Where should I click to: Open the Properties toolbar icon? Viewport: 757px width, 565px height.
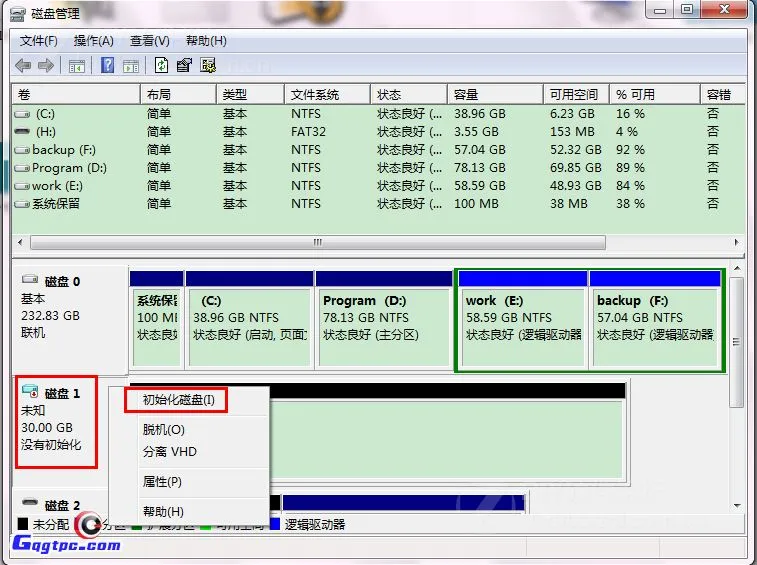click(x=184, y=65)
